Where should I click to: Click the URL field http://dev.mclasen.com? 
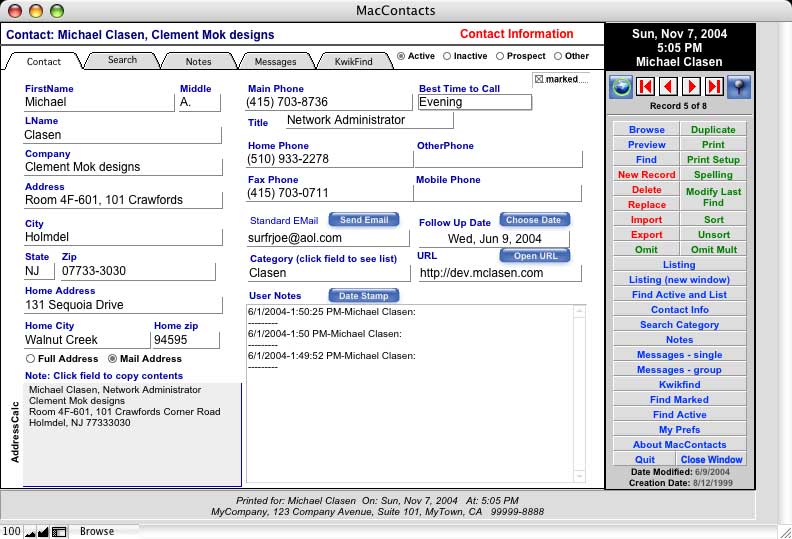click(x=500, y=273)
